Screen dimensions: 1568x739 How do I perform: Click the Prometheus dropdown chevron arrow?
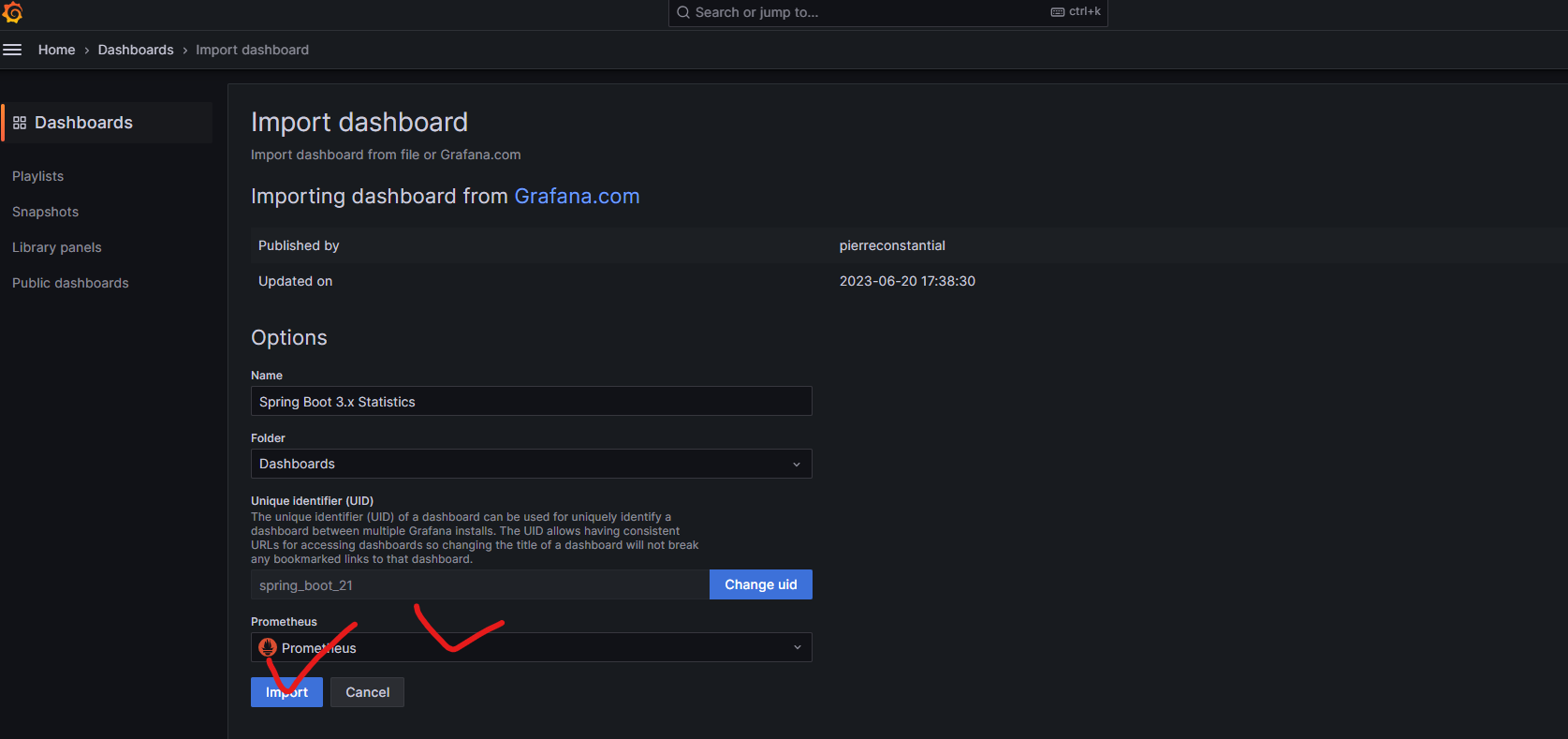[x=798, y=647]
